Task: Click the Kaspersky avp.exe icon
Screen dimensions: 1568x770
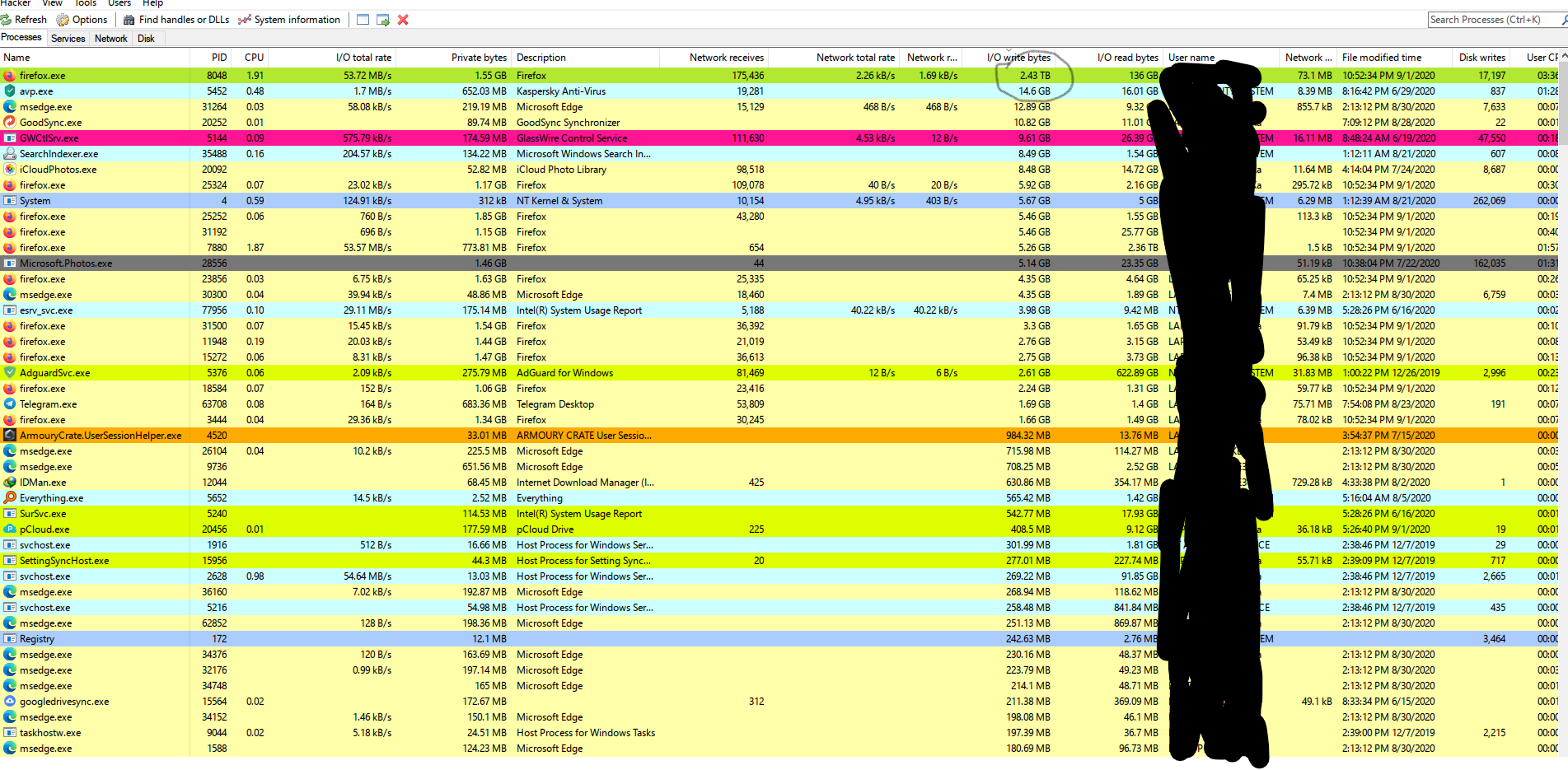Action: click(10, 91)
